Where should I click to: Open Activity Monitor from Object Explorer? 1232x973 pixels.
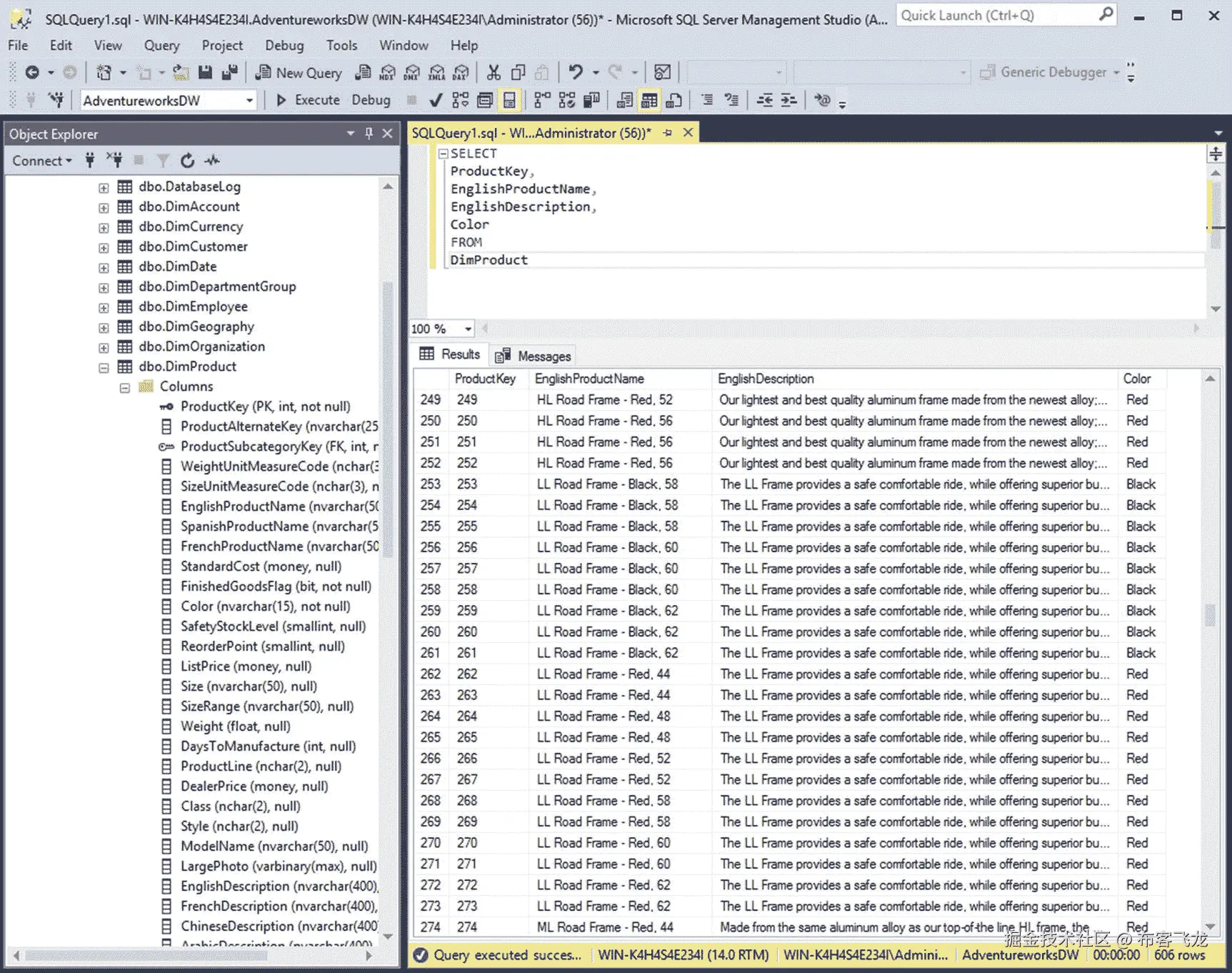[x=211, y=161]
